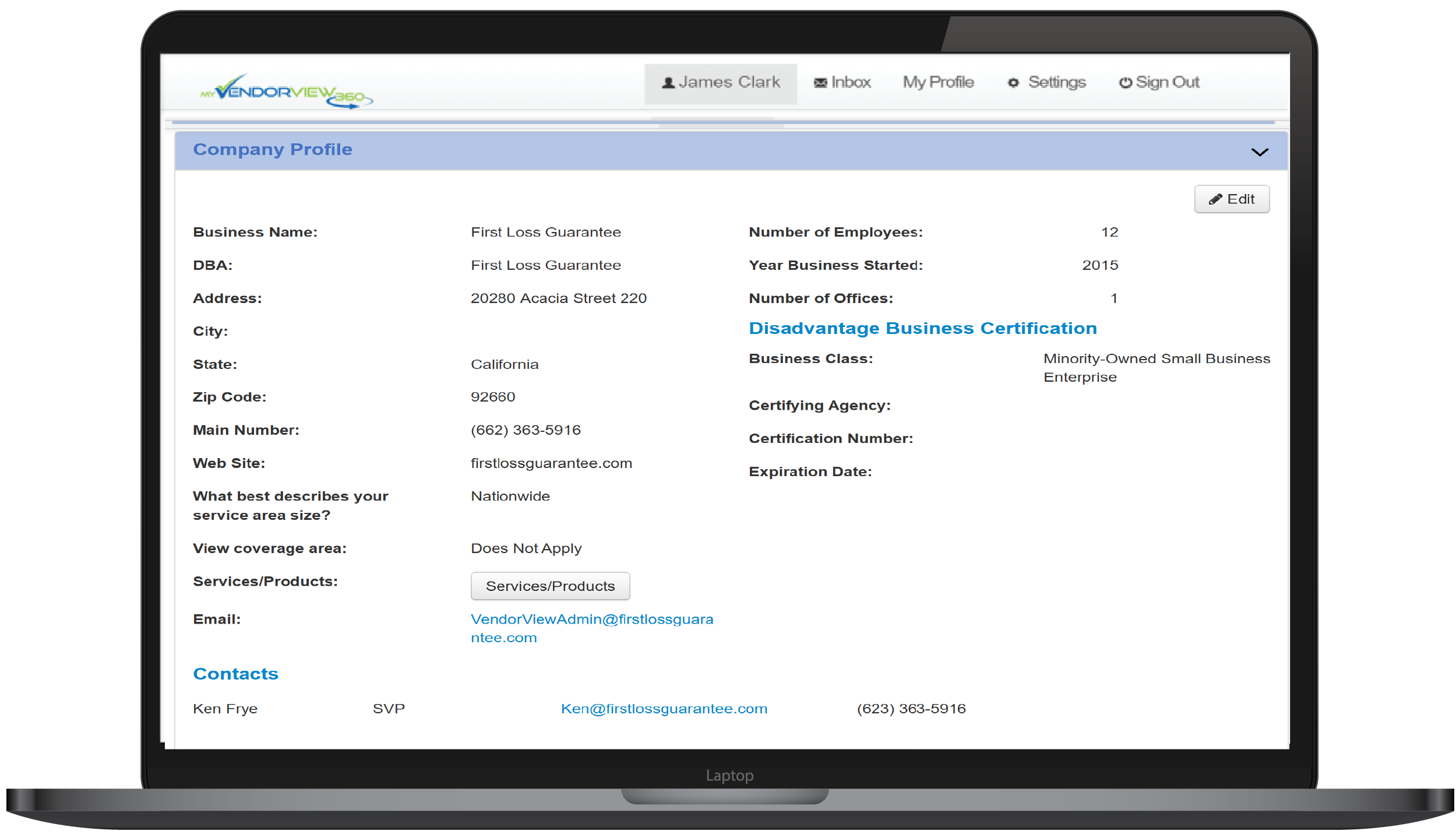This screenshot has height=834, width=1456.
Task: Click the user icon beside James Clark
Action: click(668, 83)
